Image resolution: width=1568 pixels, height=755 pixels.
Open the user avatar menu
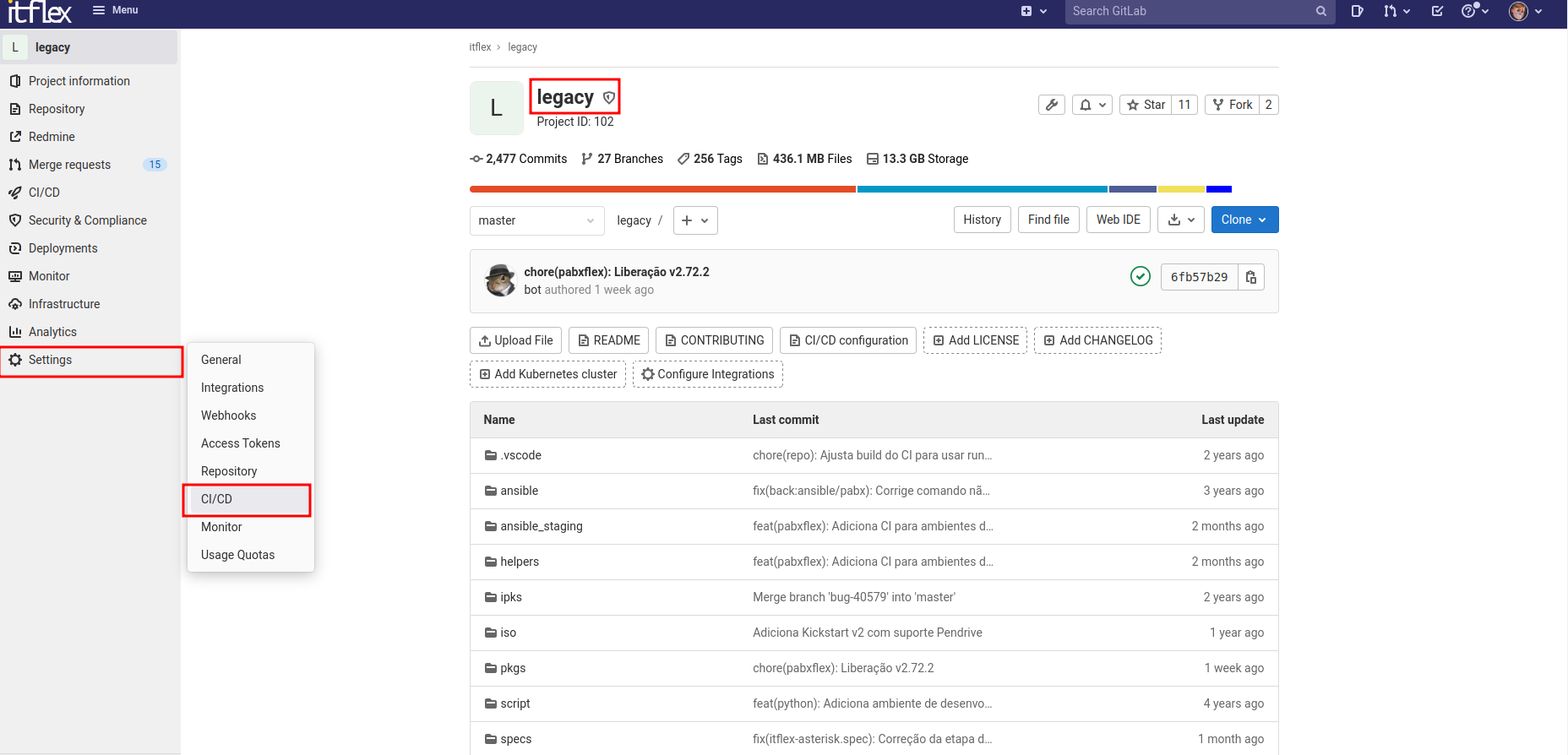1526,11
